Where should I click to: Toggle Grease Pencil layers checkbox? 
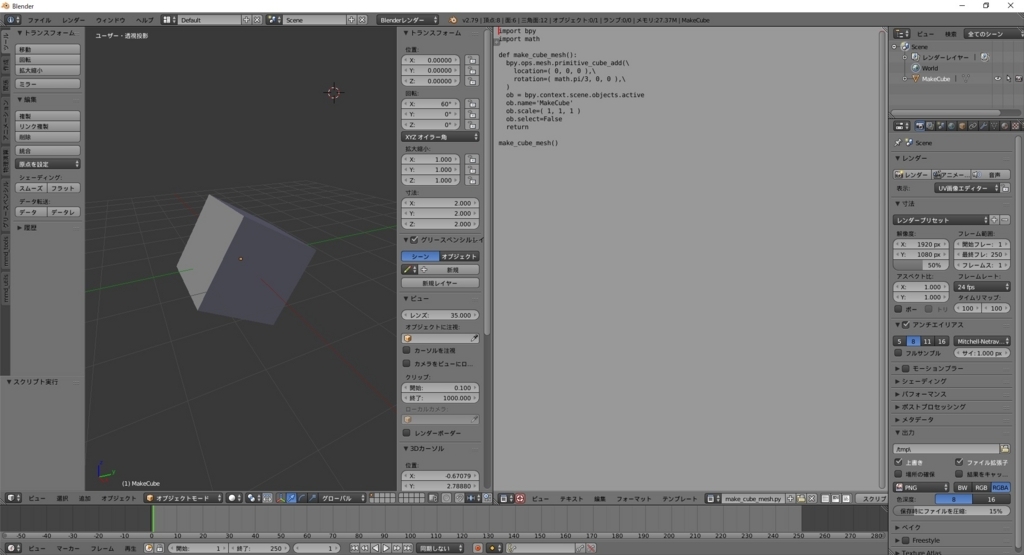point(414,240)
